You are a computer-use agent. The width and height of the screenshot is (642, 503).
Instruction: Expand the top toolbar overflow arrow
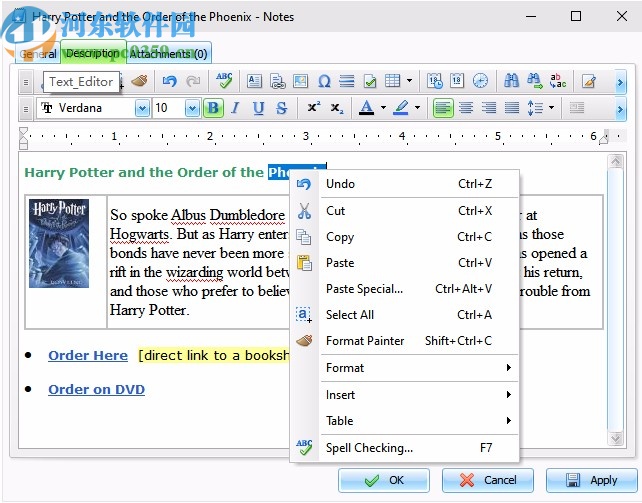point(620,82)
